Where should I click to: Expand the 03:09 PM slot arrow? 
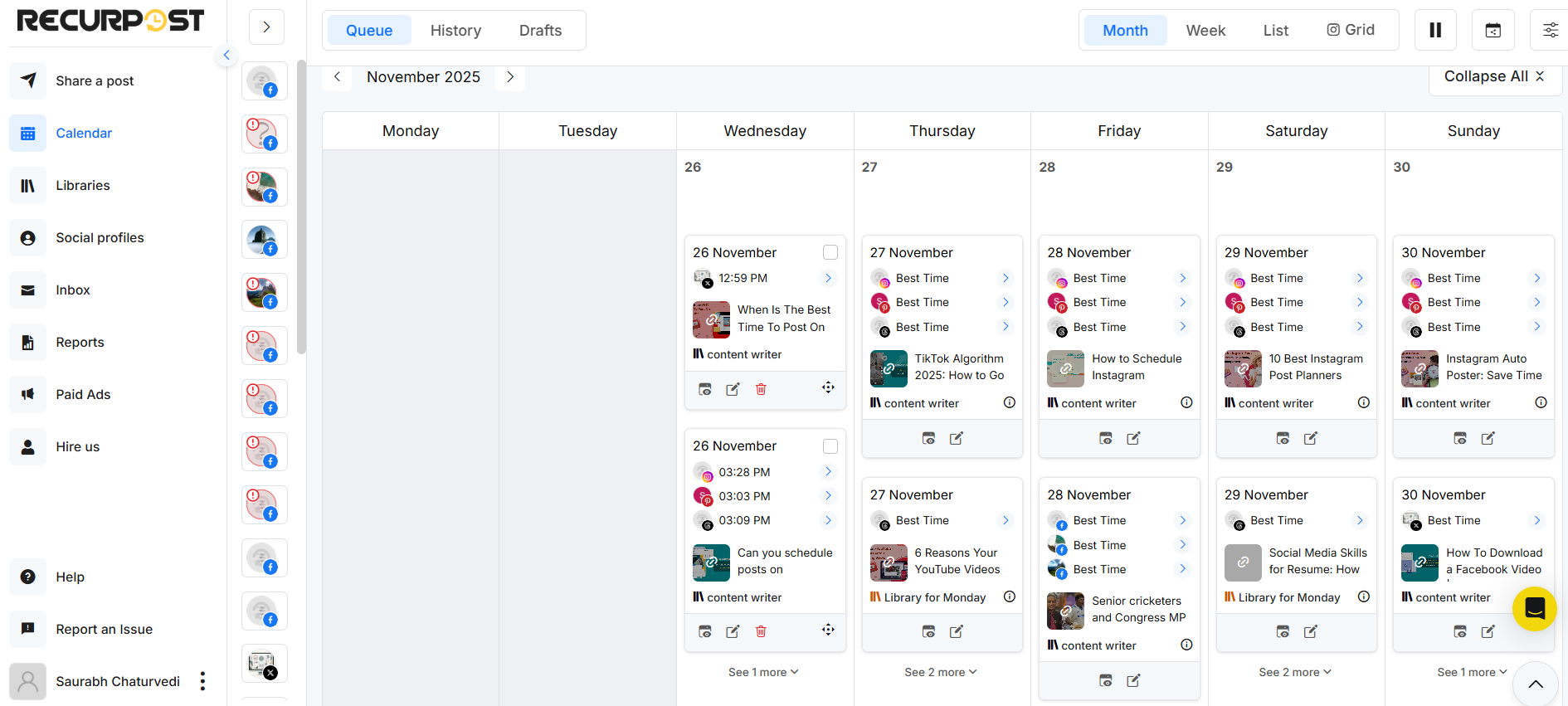828,519
